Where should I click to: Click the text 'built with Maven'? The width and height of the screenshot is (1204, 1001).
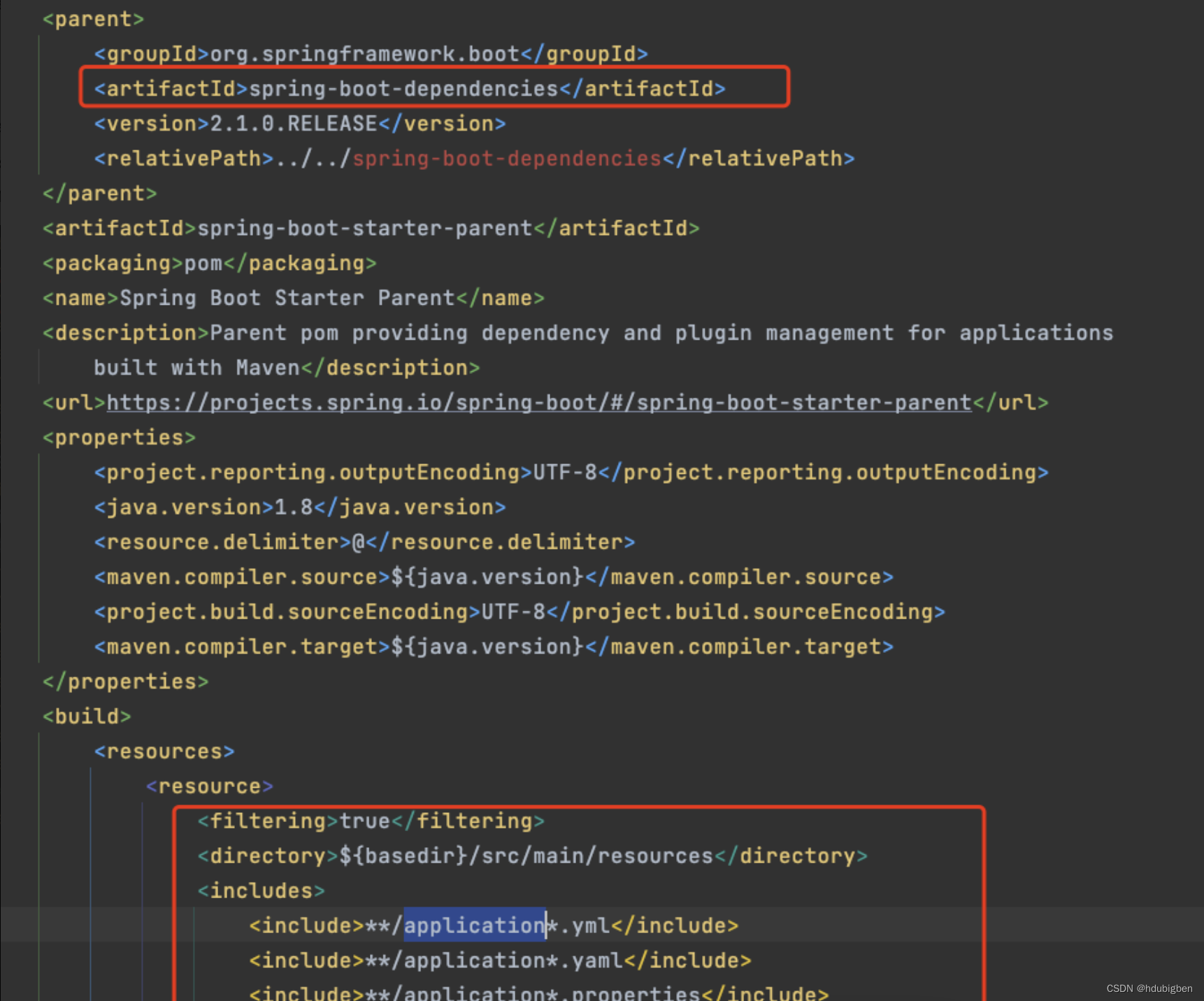(196, 368)
